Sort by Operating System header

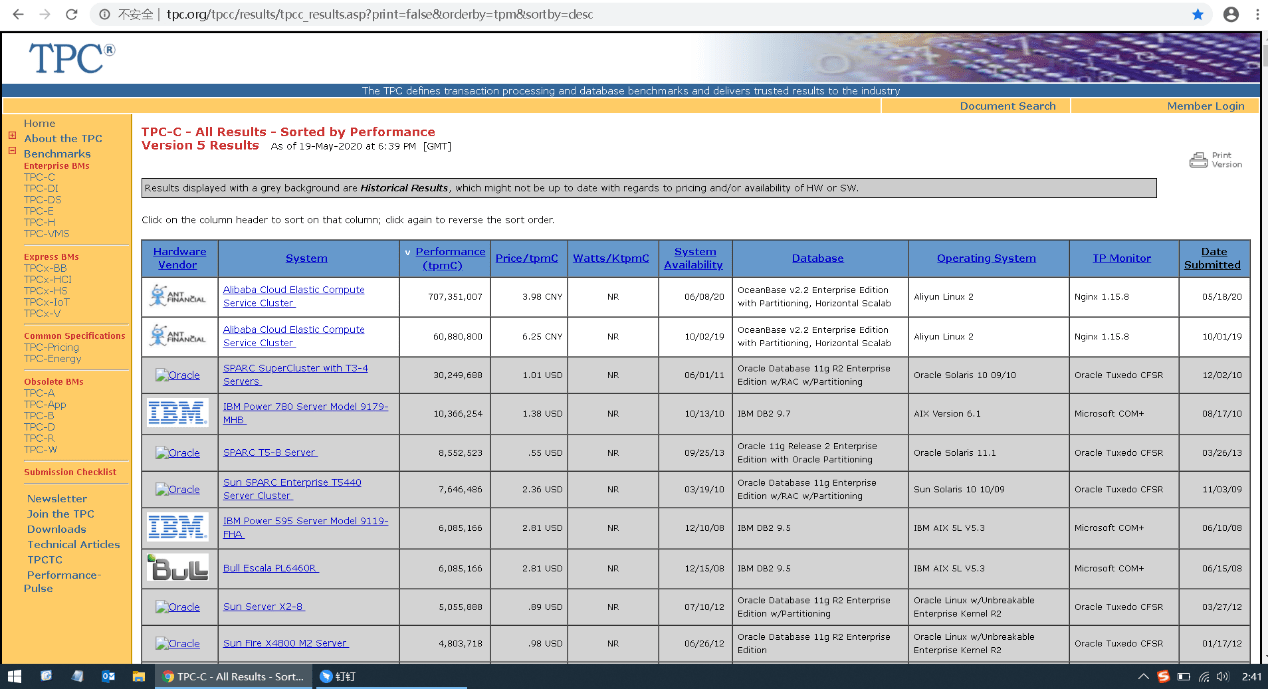[x=986, y=258]
